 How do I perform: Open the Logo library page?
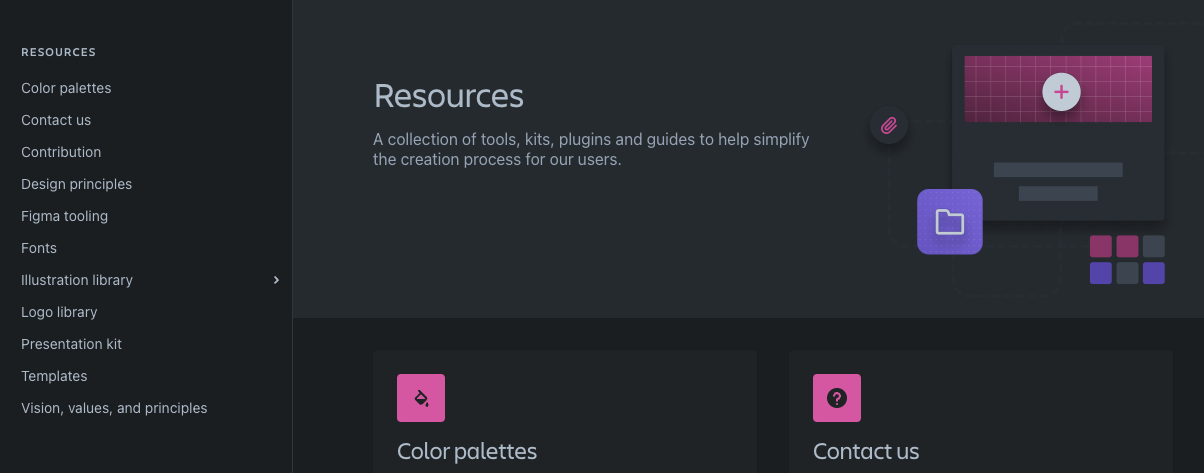coord(59,312)
